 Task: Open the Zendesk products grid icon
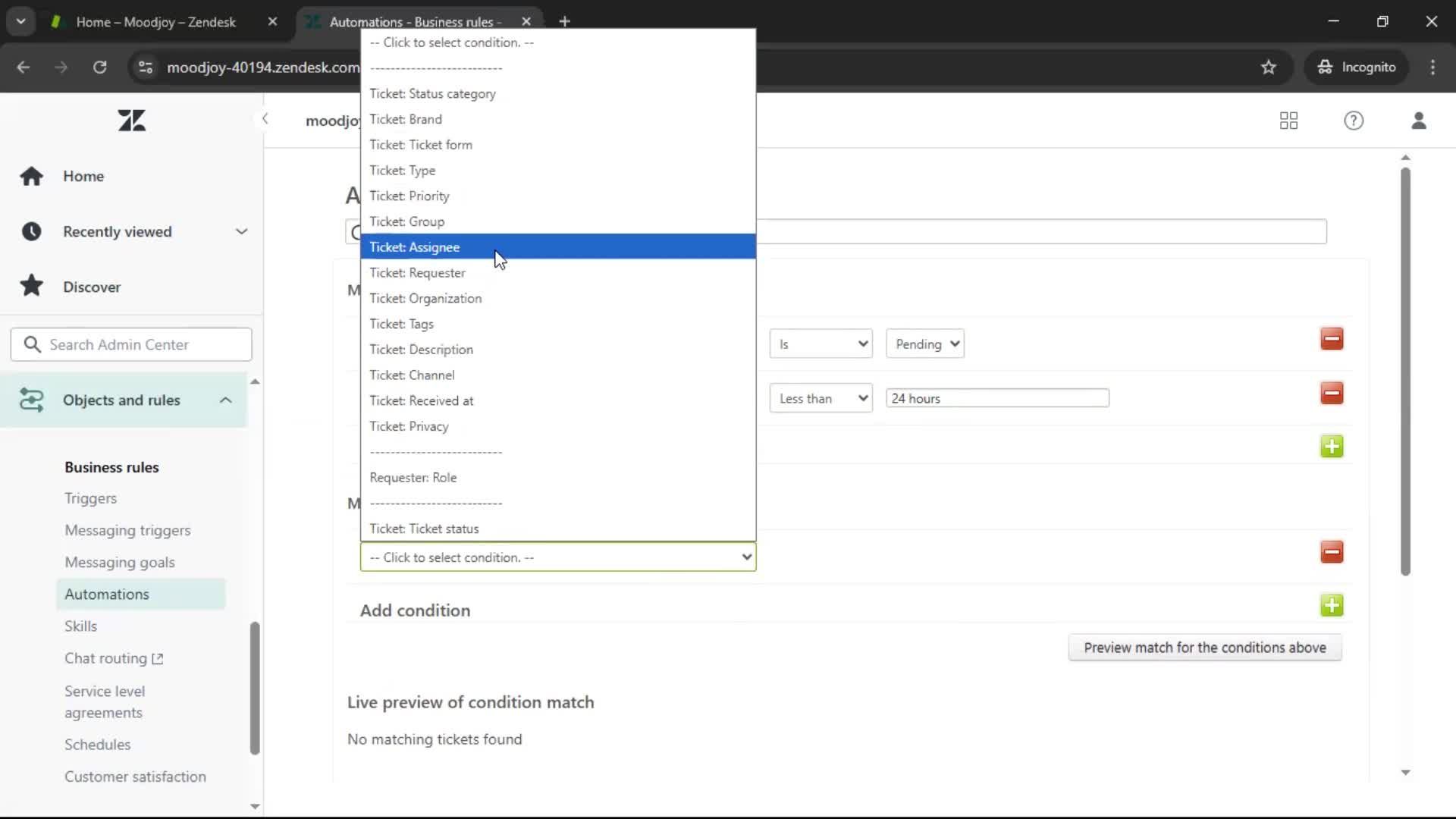click(x=1288, y=121)
